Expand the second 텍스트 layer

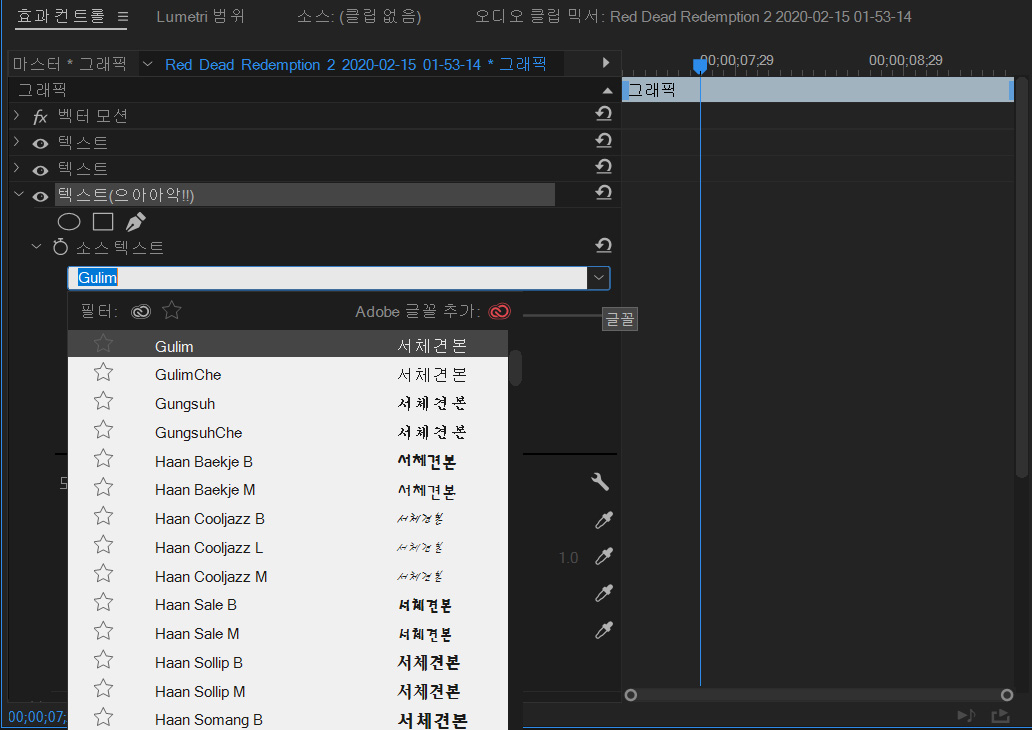pyautogui.click(x=16, y=168)
